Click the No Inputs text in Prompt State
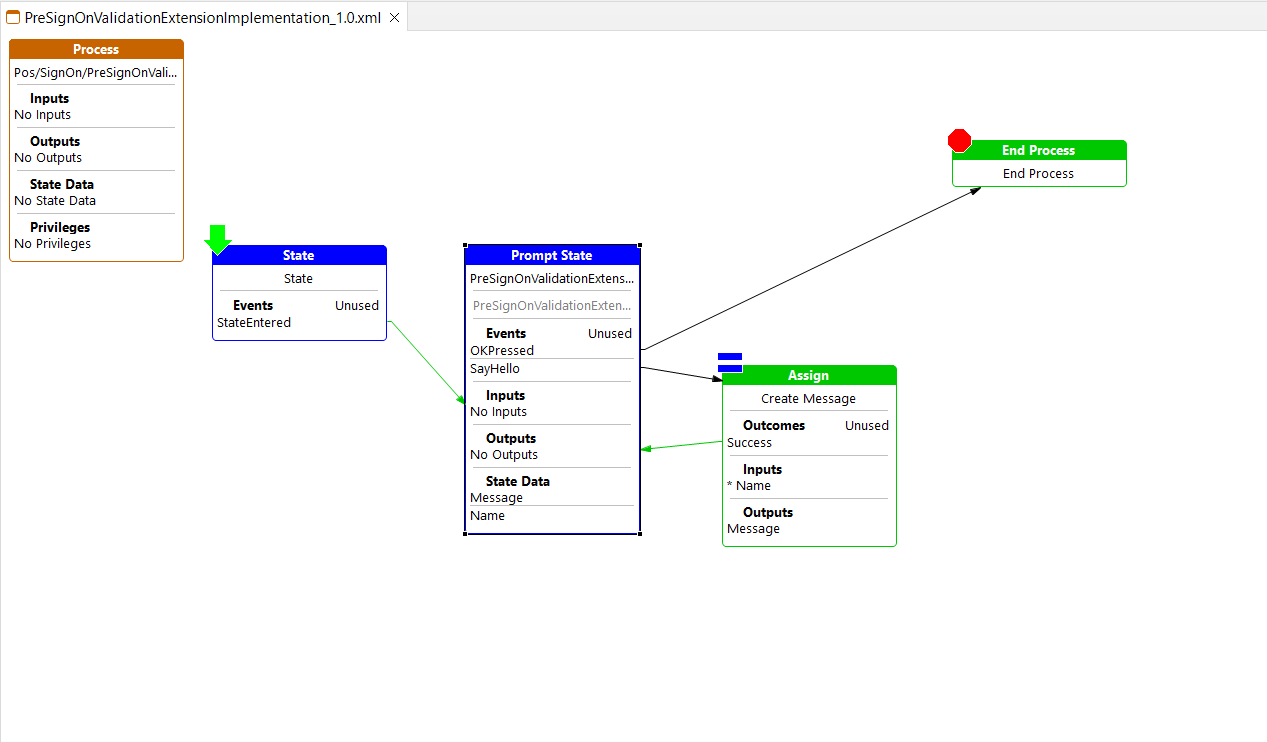The image size is (1267, 742). [498, 412]
